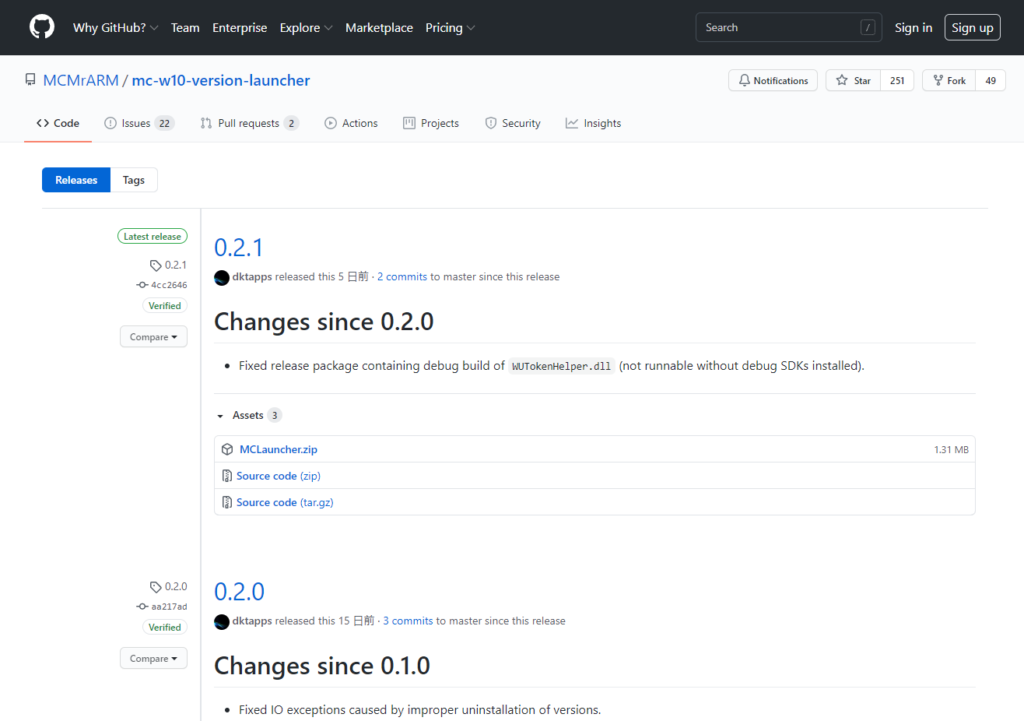Open the Compare dropdown for release 0.2.0
This screenshot has height=721, width=1024.
(153, 658)
